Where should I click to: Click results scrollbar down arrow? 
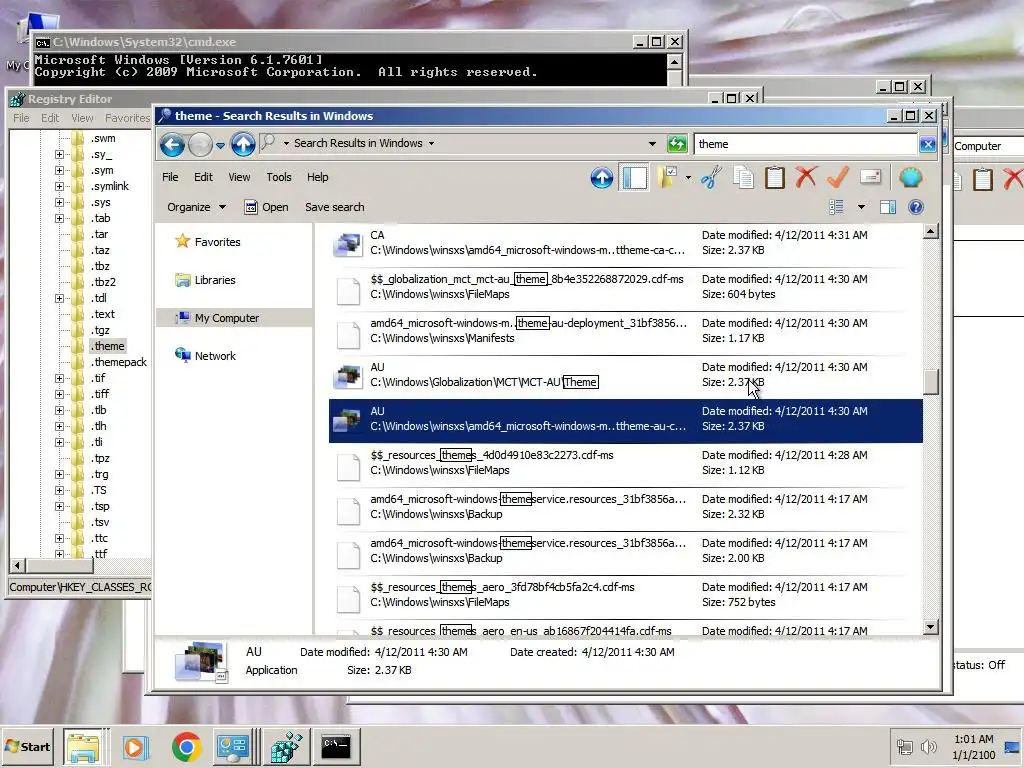point(931,628)
